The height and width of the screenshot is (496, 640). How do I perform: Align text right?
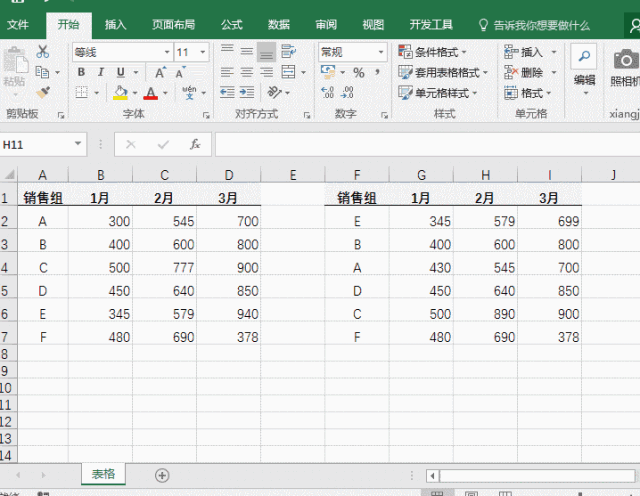coord(267,73)
